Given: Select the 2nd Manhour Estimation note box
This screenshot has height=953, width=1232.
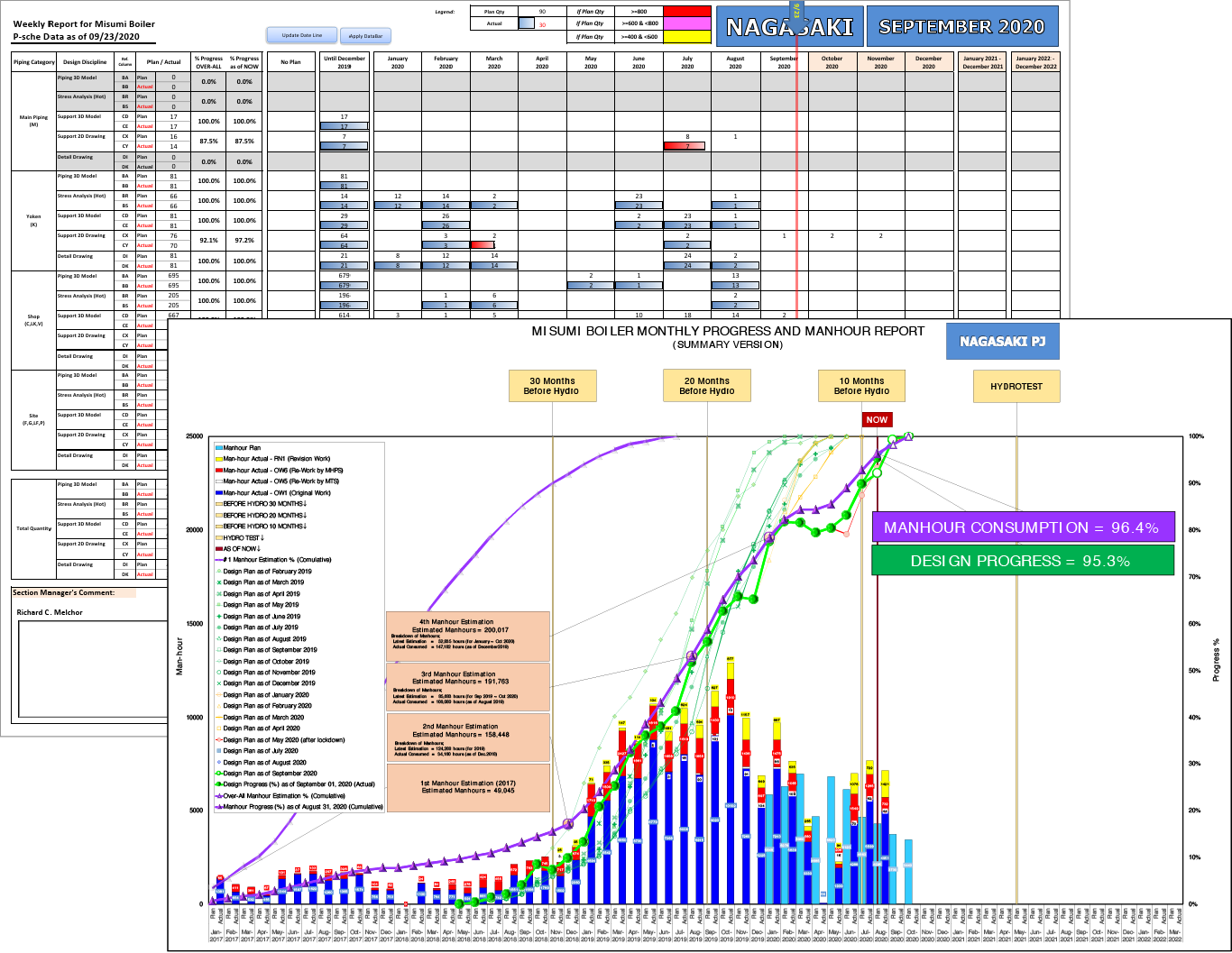Looking at the screenshot, I should [x=468, y=738].
